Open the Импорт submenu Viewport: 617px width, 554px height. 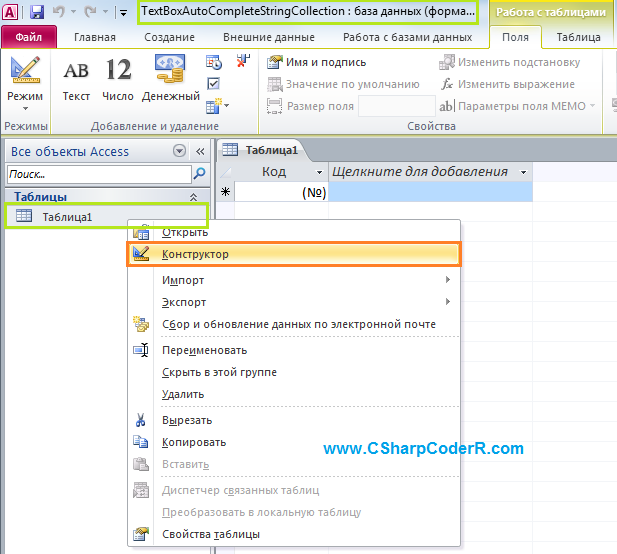point(294,280)
